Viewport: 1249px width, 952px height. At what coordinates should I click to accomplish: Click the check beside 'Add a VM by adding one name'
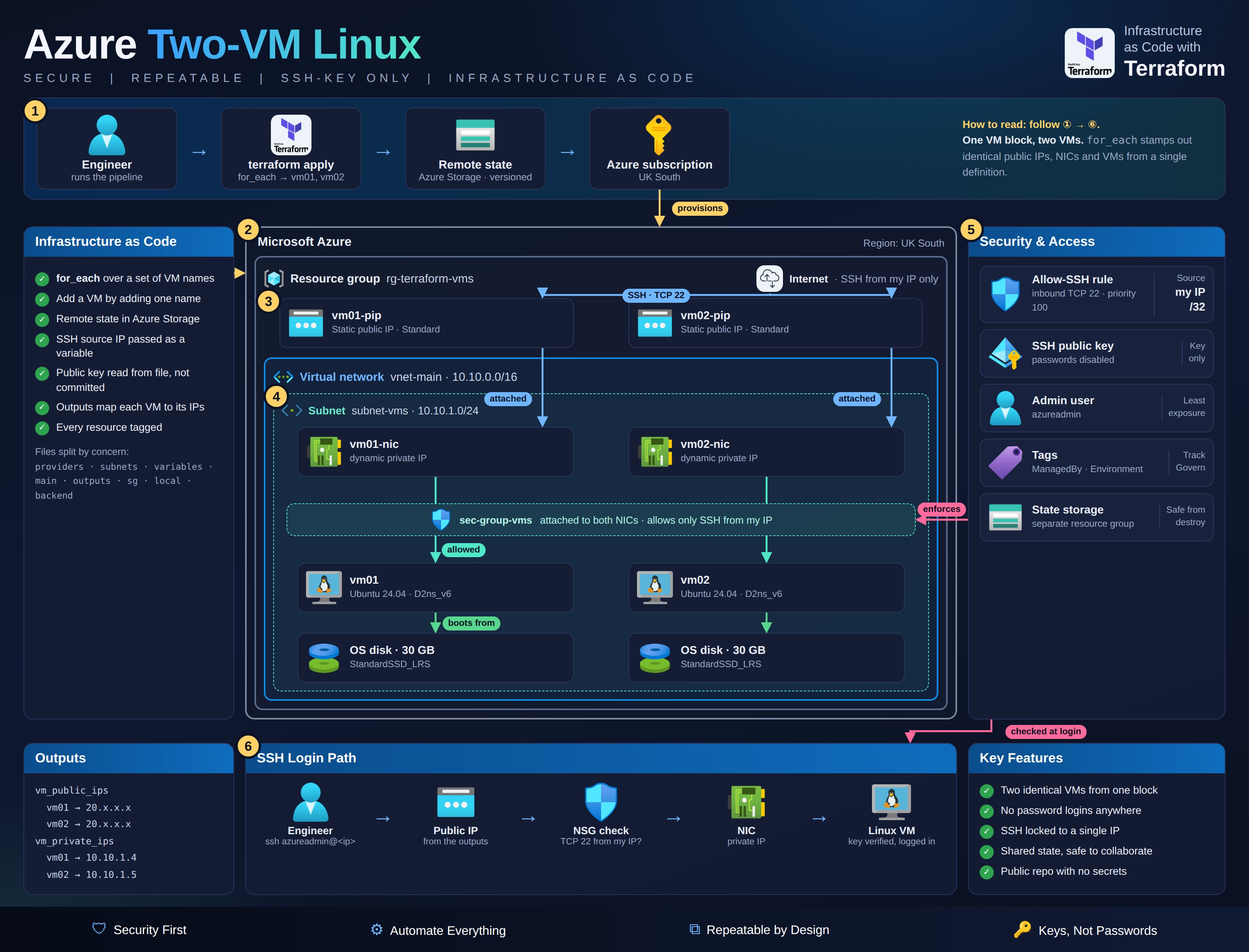pyautogui.click(x=42, y=299)
